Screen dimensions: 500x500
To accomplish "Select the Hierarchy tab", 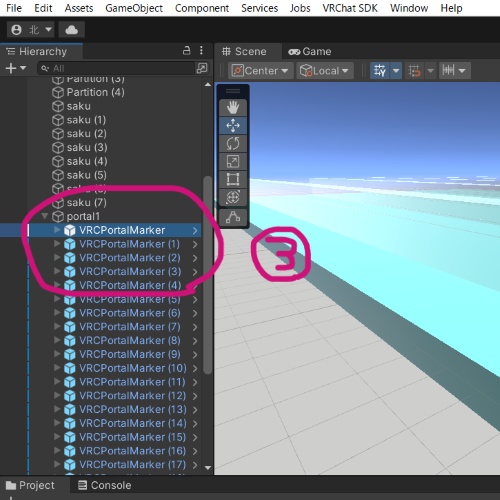I will coord(41,51).
